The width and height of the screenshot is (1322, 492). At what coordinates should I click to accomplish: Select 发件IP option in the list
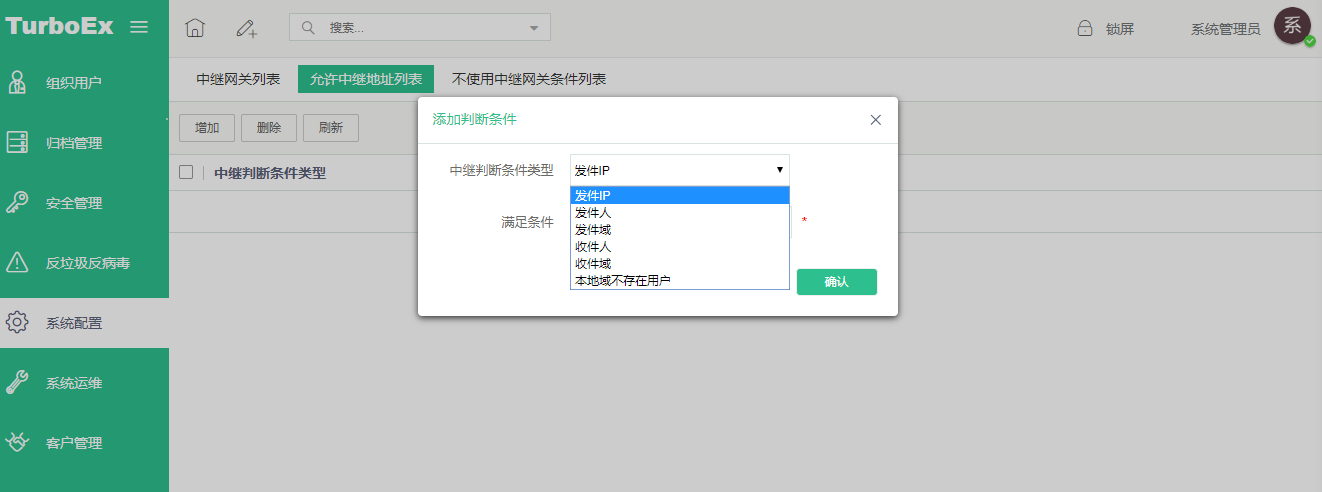click(x=680, y=196)
